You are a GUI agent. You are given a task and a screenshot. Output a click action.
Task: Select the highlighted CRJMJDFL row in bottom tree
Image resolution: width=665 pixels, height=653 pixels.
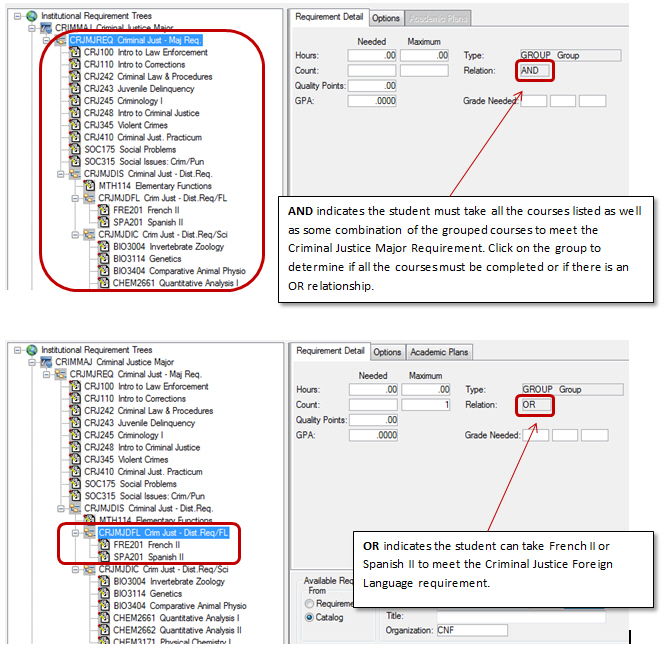coord(164,533)
